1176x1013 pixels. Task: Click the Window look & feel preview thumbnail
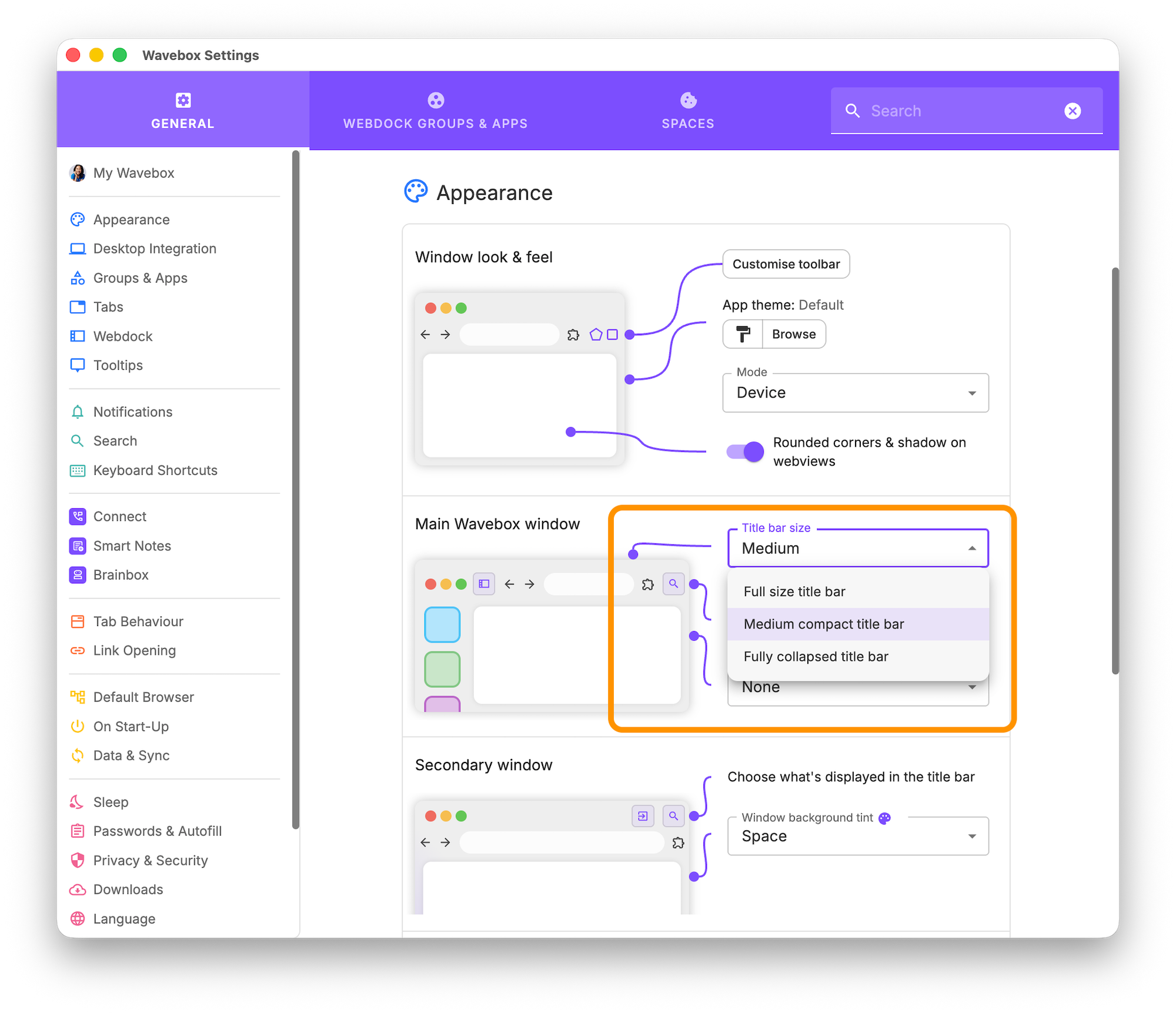[x=519, y=379]
